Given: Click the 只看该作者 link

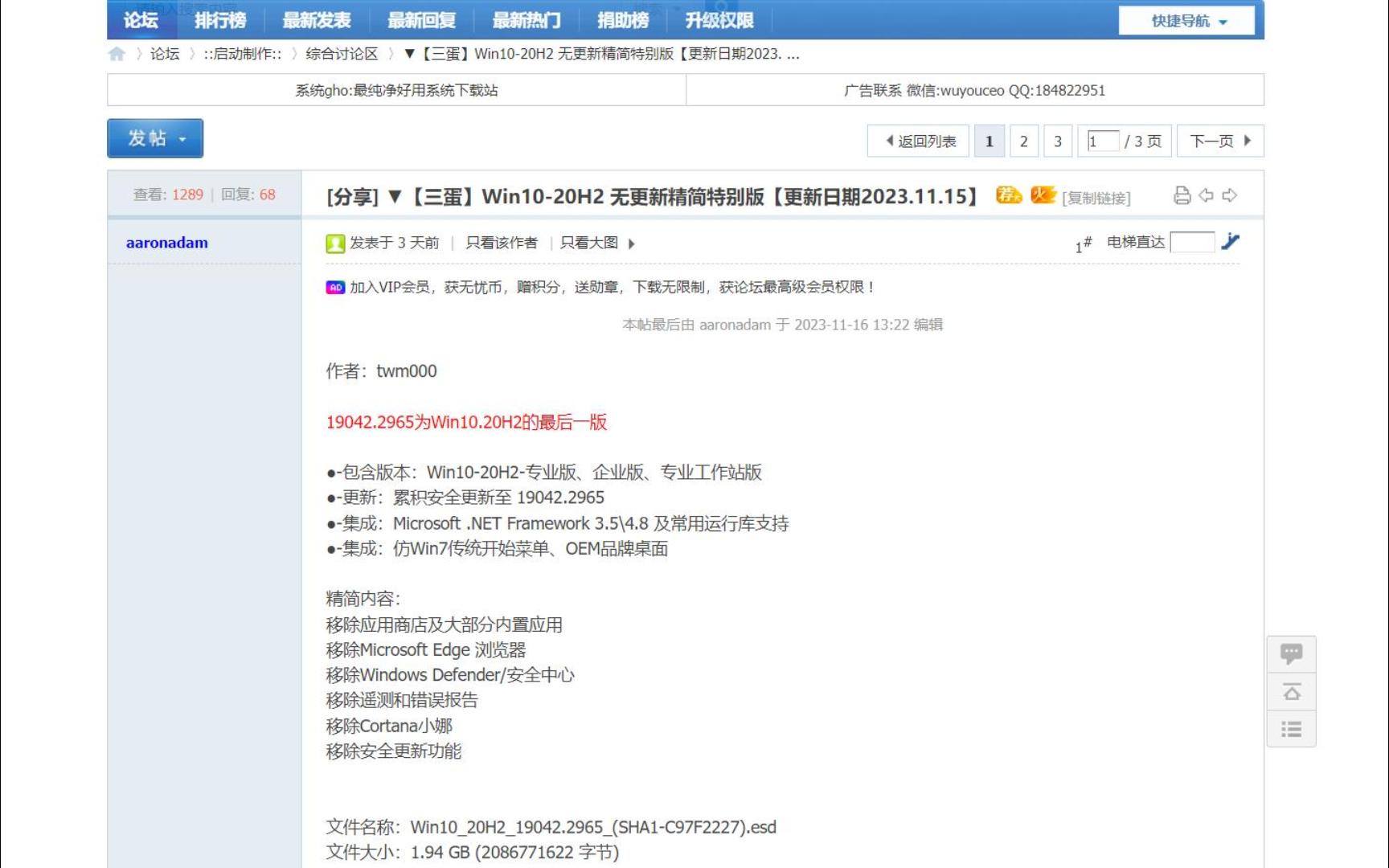Looking at the screenshot, I should [x=502, y=243].
